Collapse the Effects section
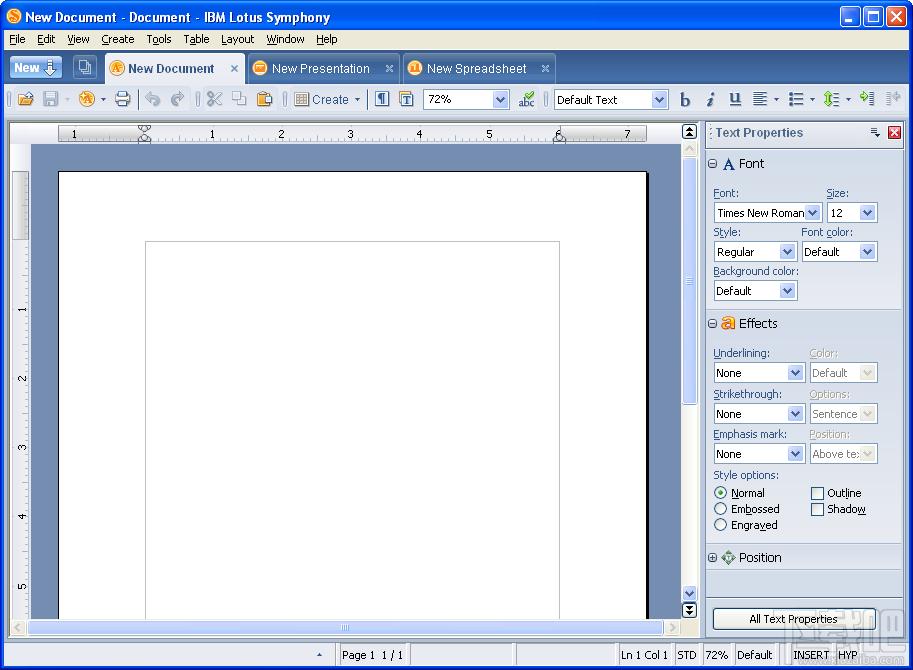Viewport: 913px width, 670px height. pos(712,324)
